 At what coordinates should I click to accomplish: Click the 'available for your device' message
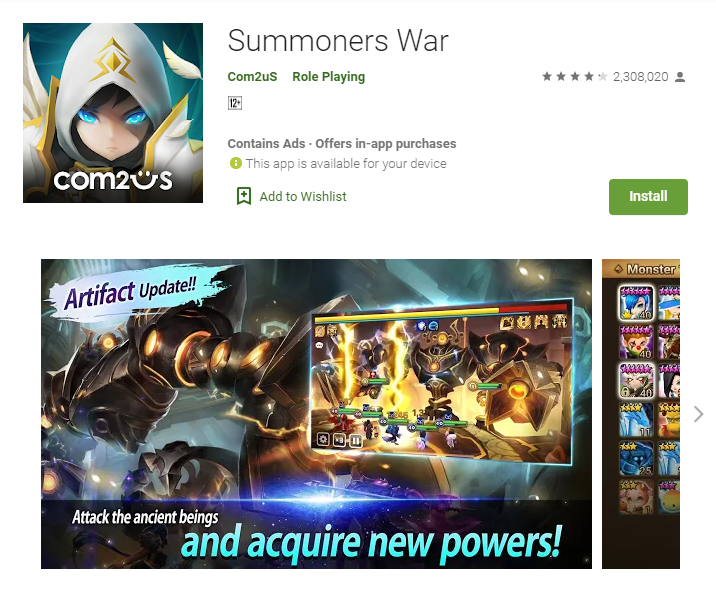pyautogui.click(x=346, y=163)
